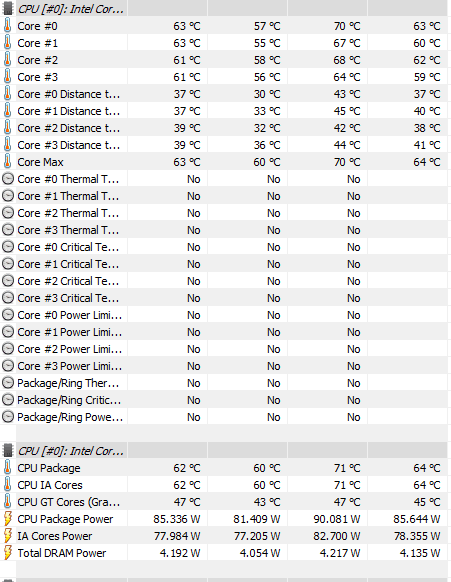Select the IA Cores Power row
The image size is (451, 582).
[224, 536]
